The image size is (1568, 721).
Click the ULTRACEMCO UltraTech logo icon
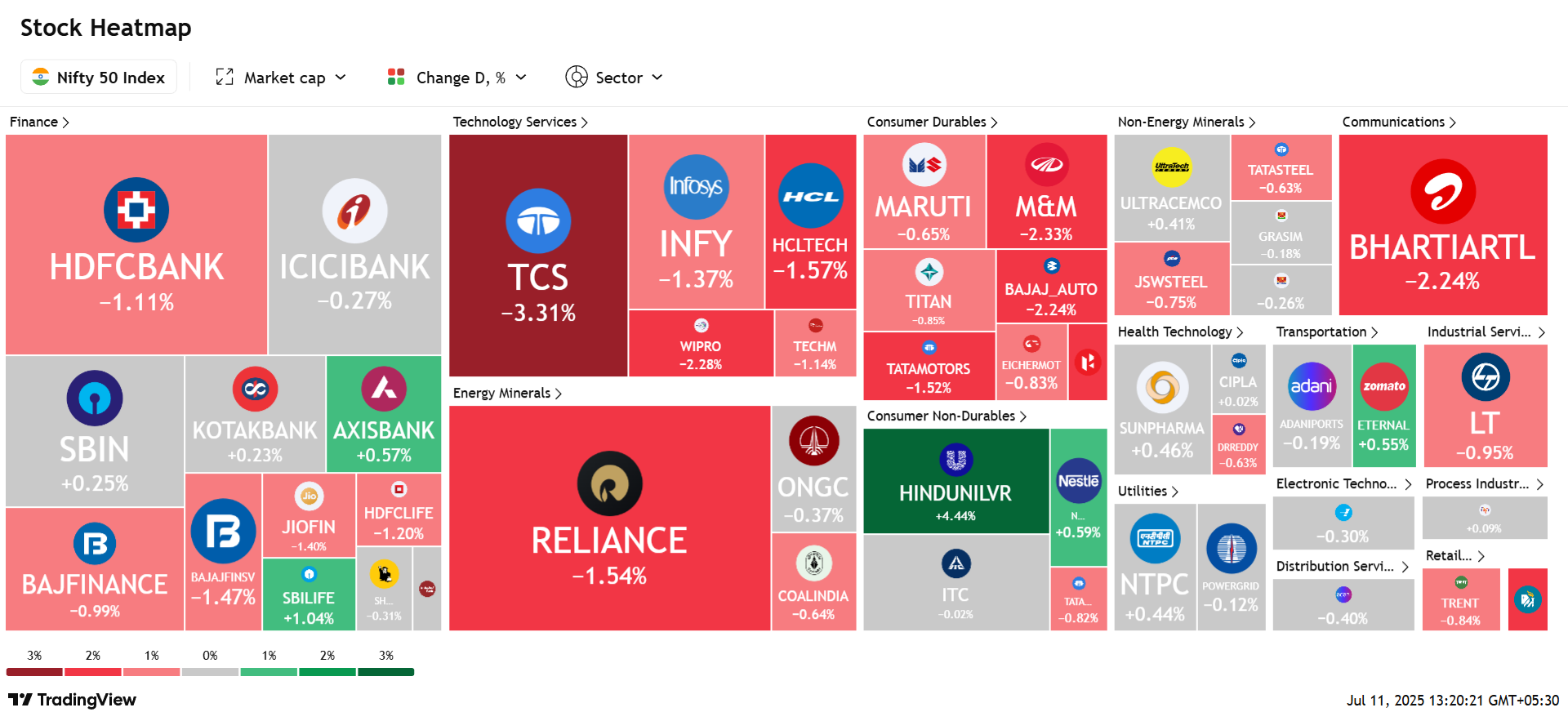click(x=1171, y=167)
